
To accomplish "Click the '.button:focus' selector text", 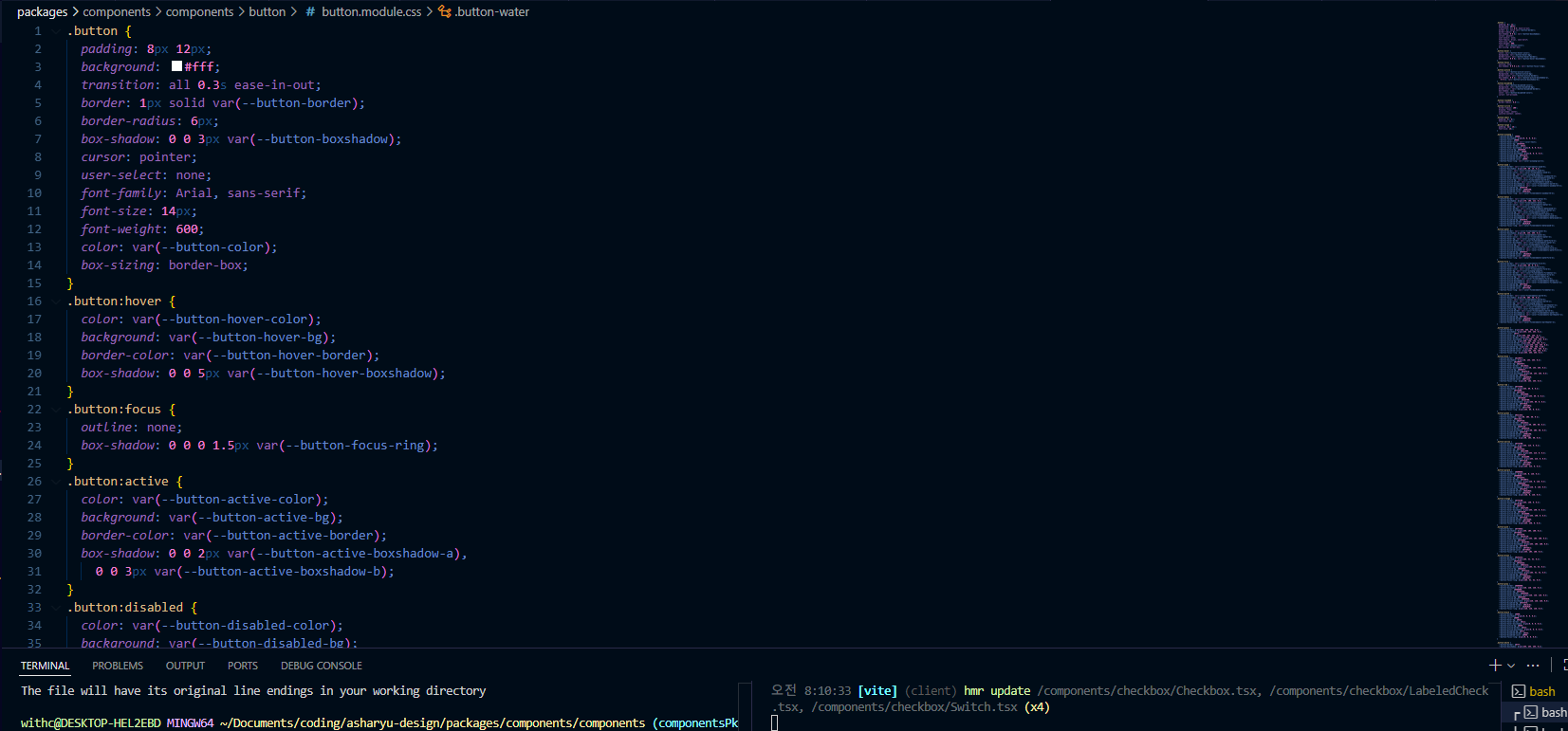I will click(114, 410).
